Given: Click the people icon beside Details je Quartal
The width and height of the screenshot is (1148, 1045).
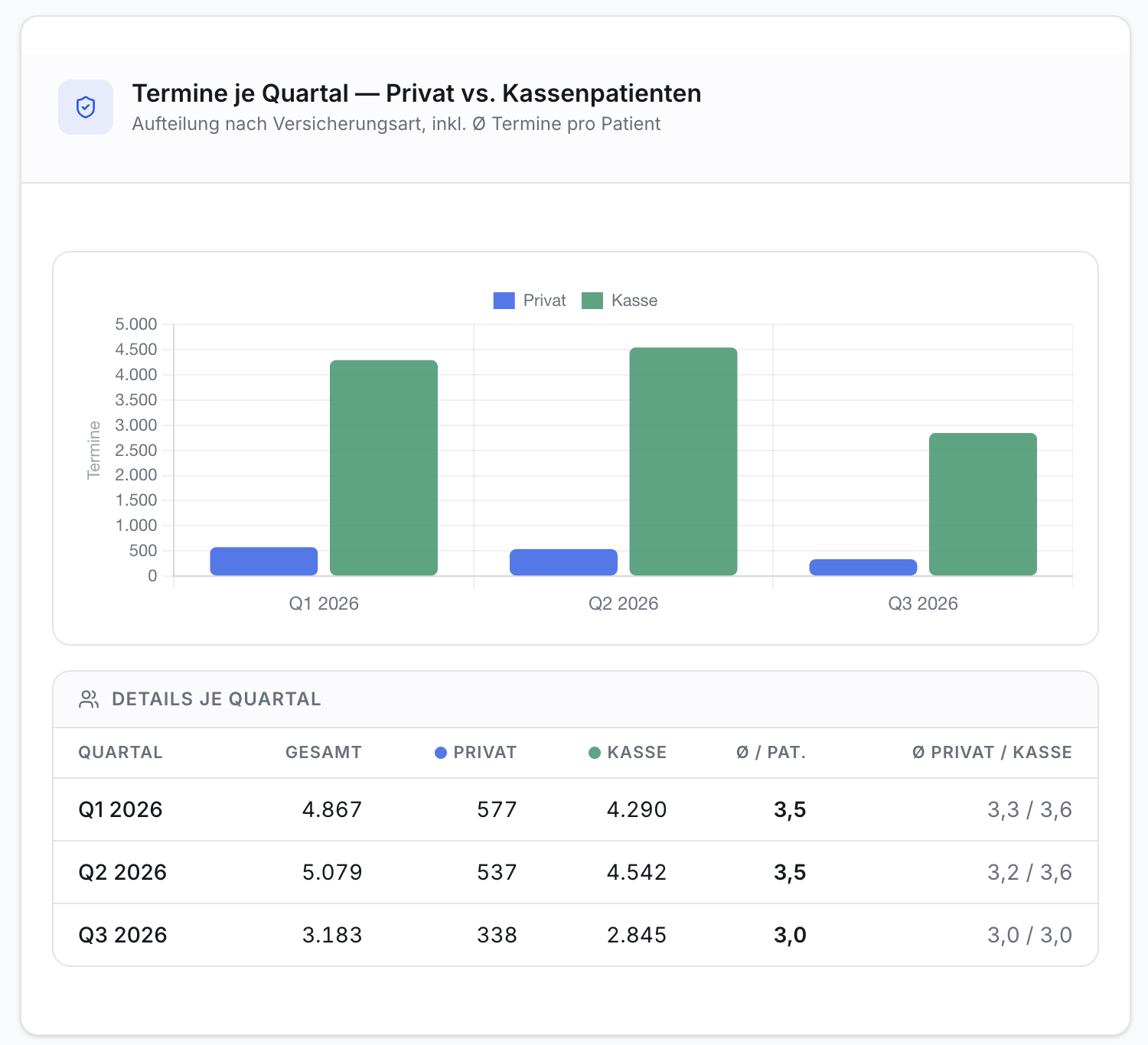Looking at the screenshot, I should click(89, 699).
